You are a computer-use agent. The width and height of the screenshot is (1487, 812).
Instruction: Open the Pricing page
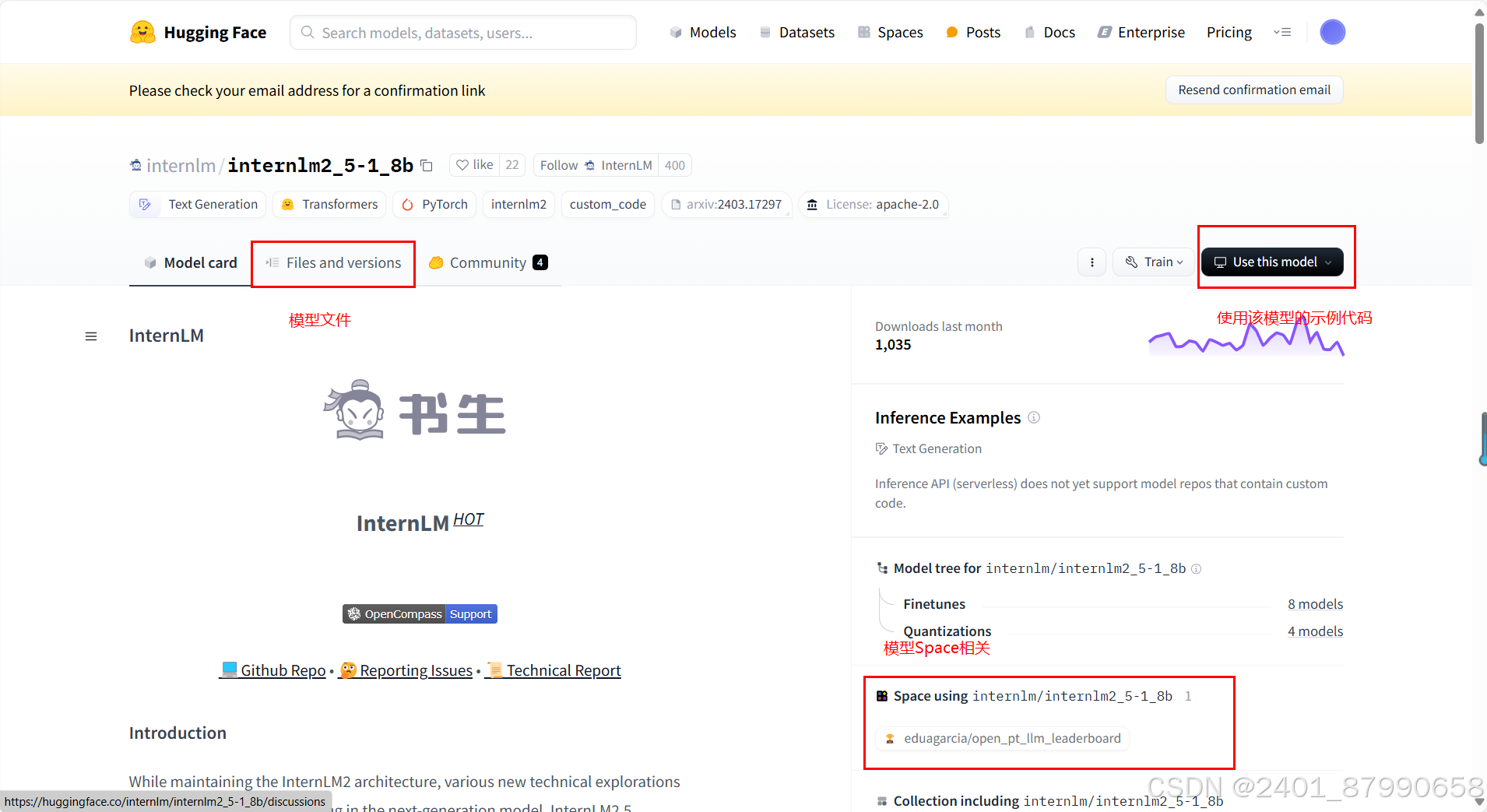(1229, 32)
